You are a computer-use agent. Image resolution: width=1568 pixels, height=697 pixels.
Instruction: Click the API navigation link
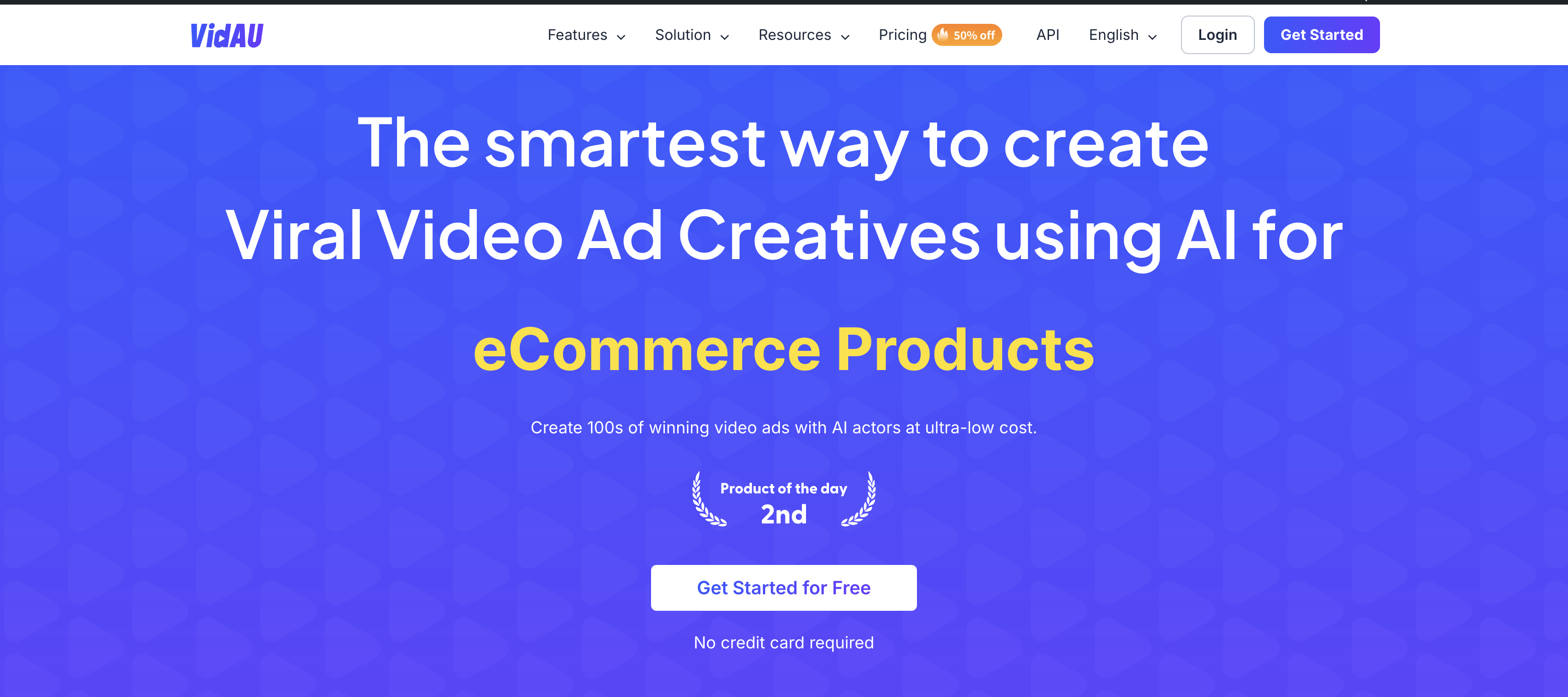(1047, 34)
